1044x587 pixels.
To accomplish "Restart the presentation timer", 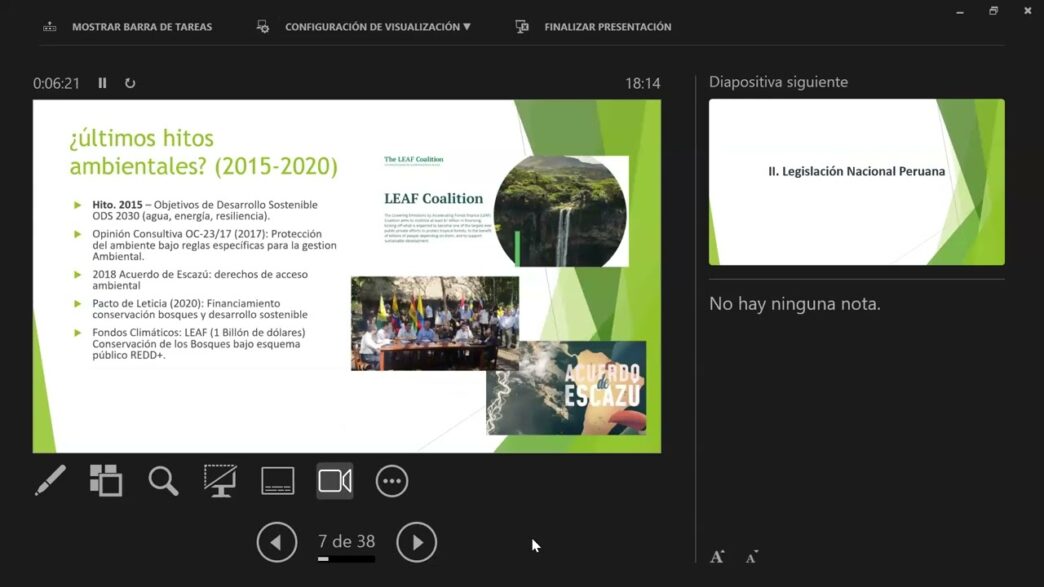I will pyautogui.click(x=130, y=83).
